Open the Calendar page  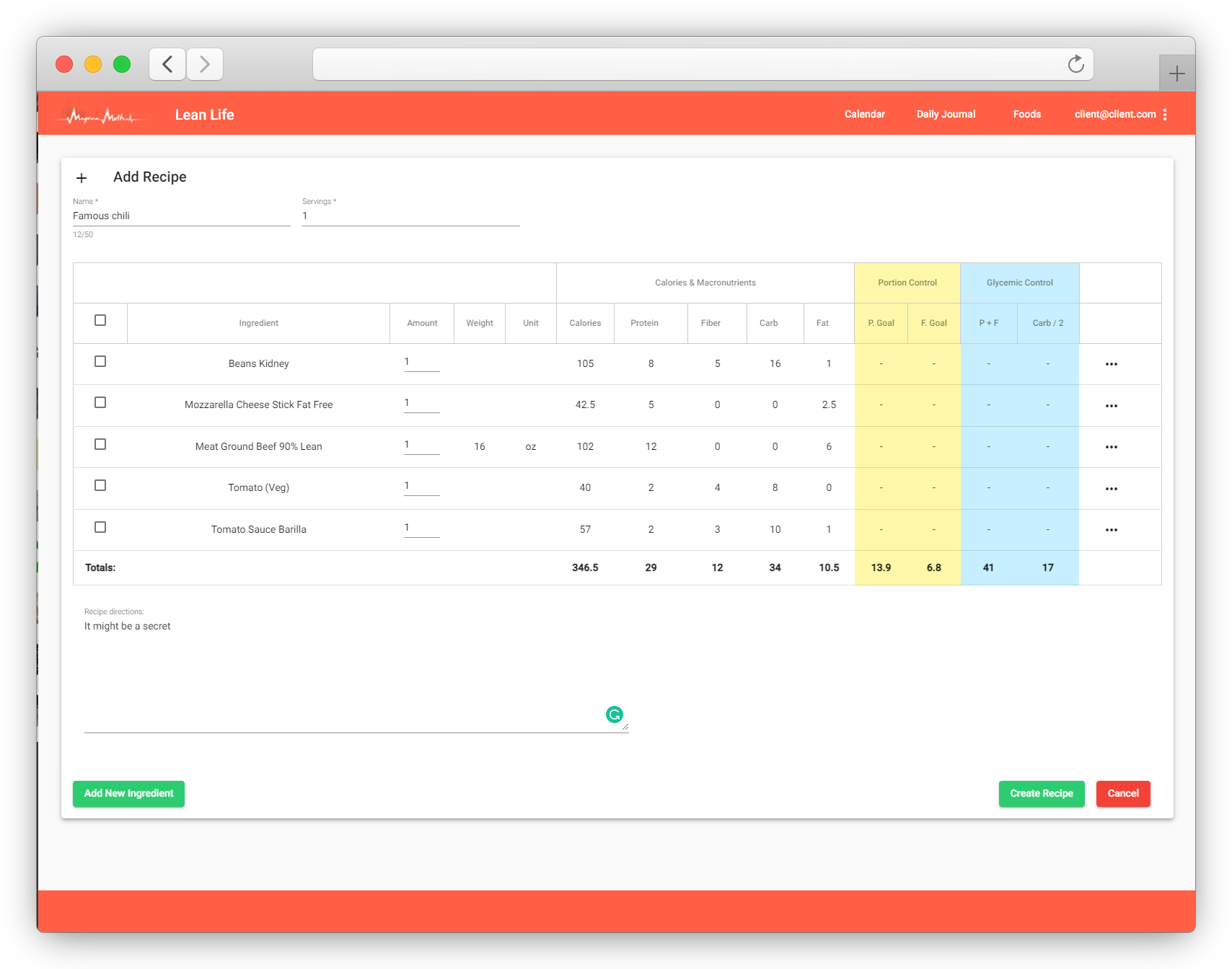(x=864, y=114)
